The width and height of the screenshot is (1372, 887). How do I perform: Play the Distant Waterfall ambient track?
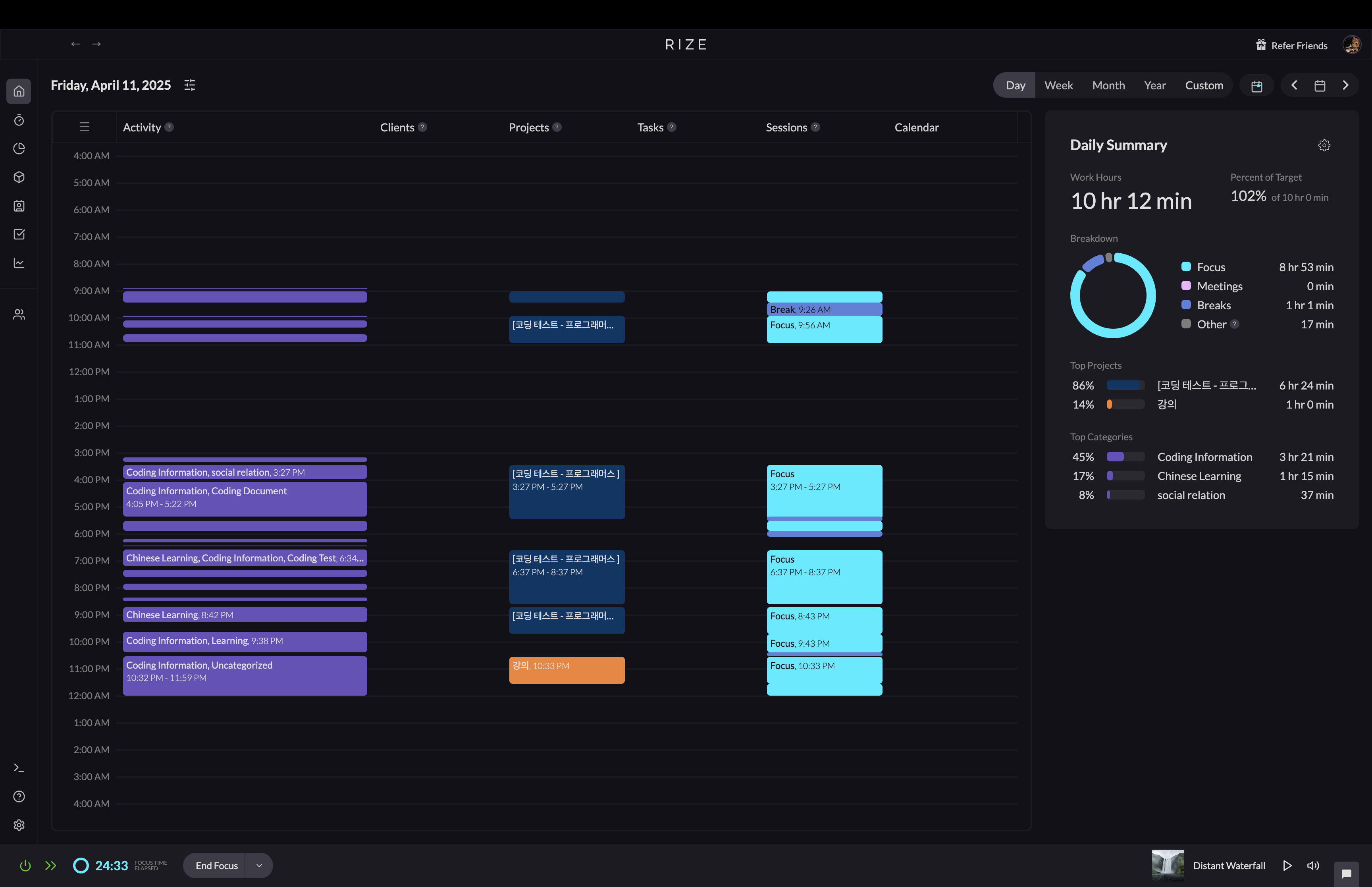point(1287,866)
